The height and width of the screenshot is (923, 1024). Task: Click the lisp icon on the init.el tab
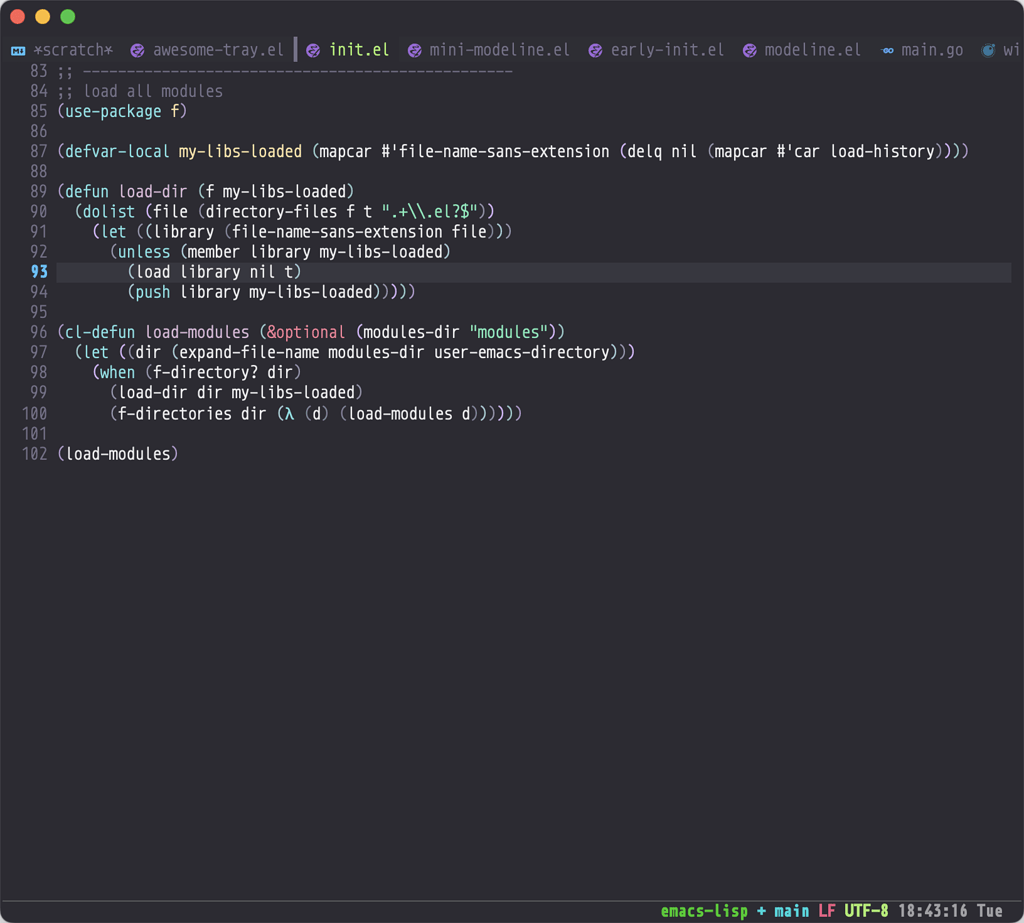[x=313, y=49]
